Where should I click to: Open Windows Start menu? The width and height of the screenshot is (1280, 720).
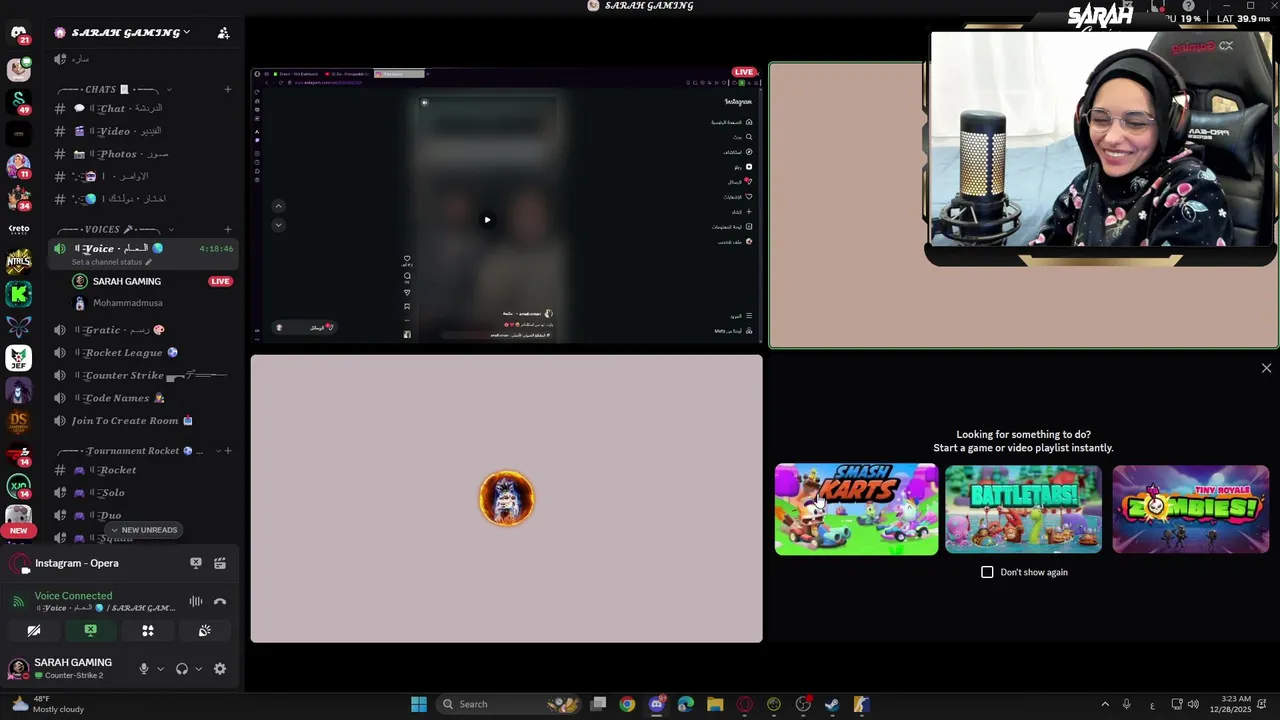[419, 704]
